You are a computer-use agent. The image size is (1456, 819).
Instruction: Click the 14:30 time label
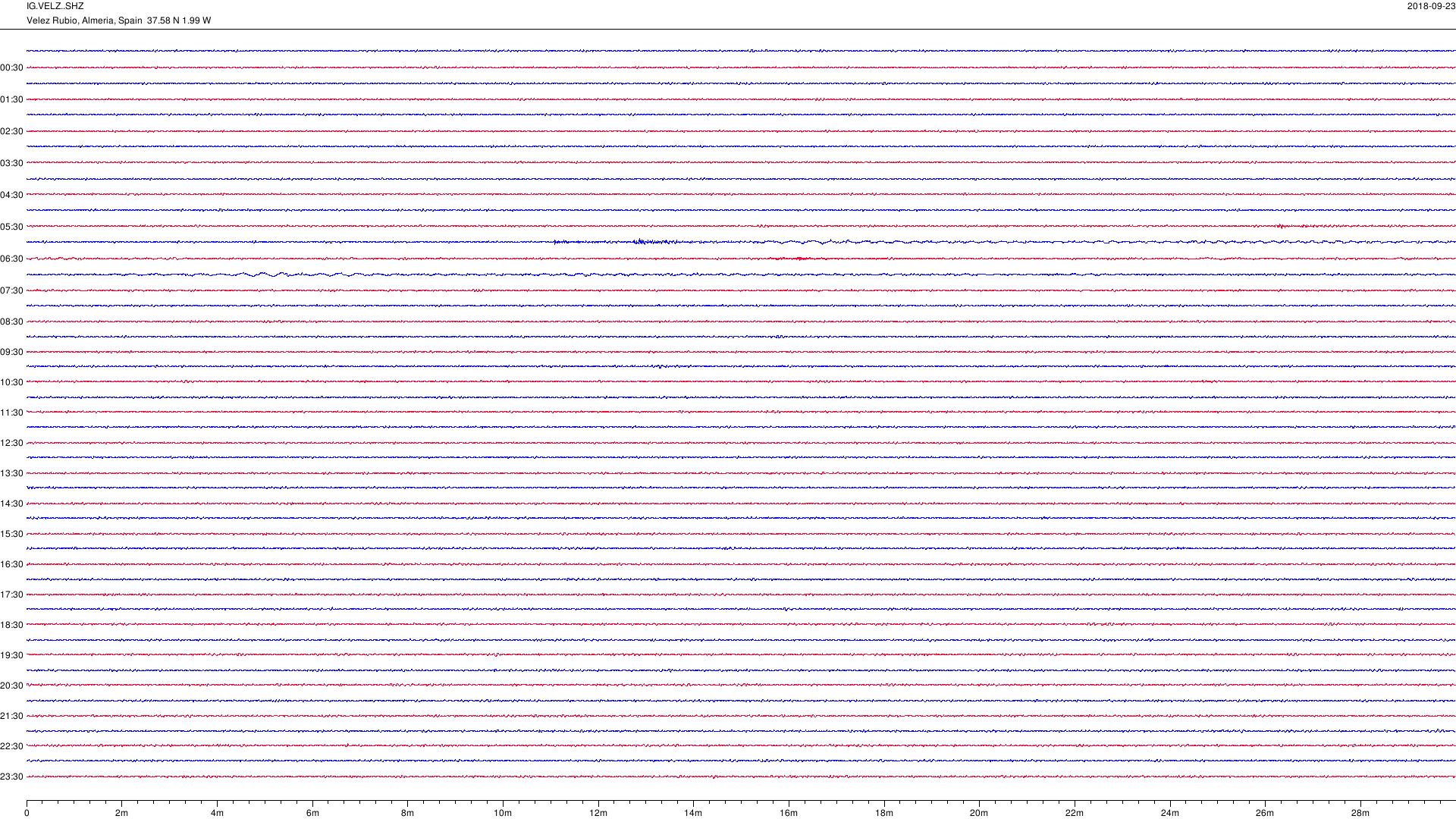(x=11, y=504)
